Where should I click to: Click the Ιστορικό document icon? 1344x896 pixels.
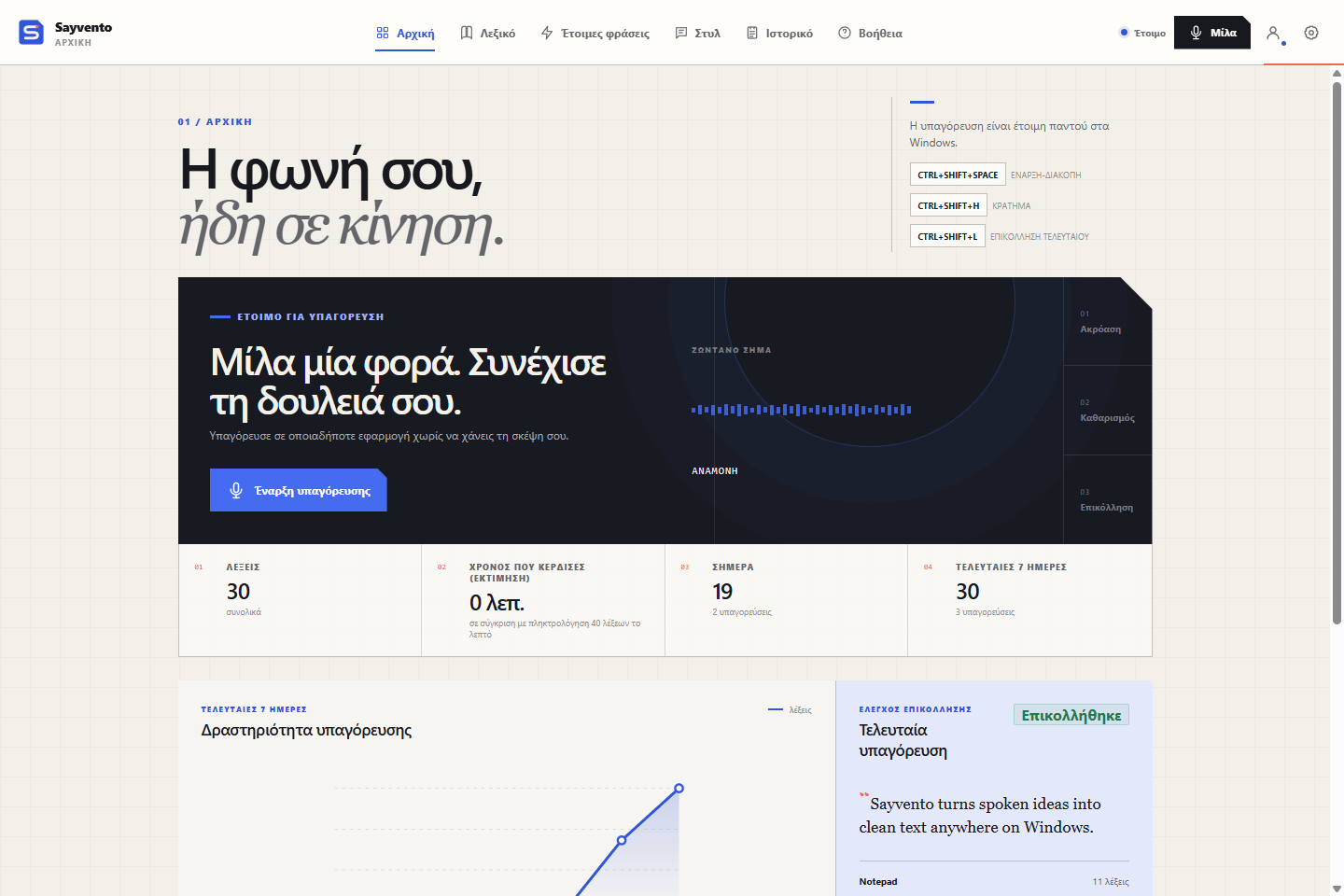(752, 33)
